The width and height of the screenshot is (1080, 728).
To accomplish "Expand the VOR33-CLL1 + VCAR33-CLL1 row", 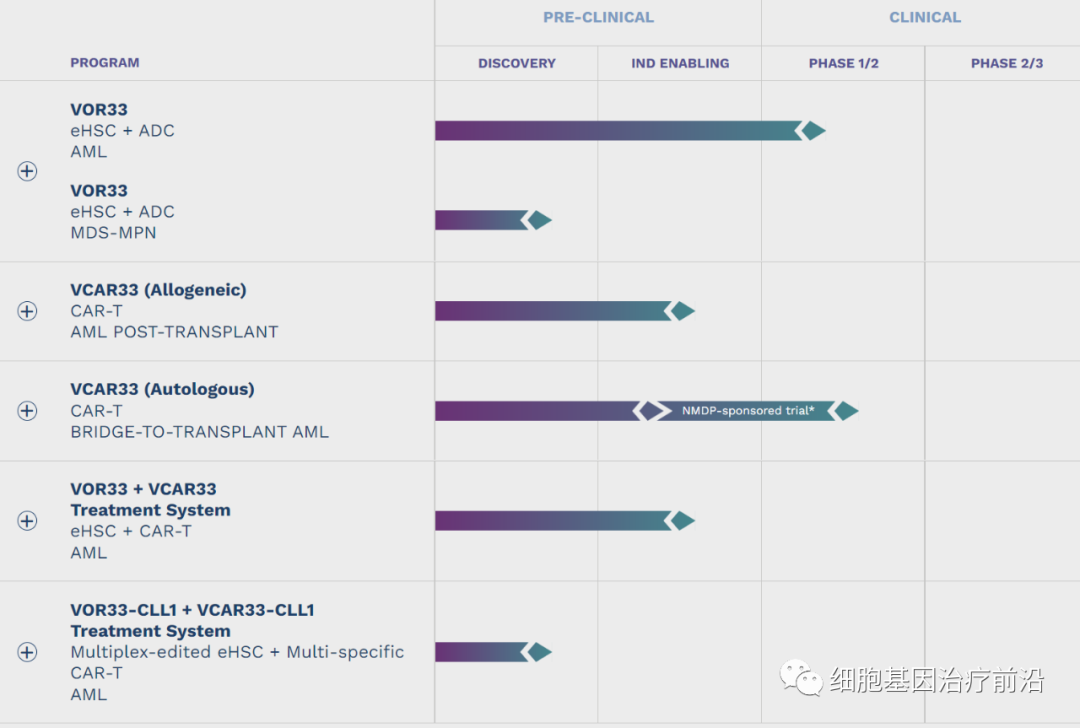I will pyautogui.click(x=27, y=652).
